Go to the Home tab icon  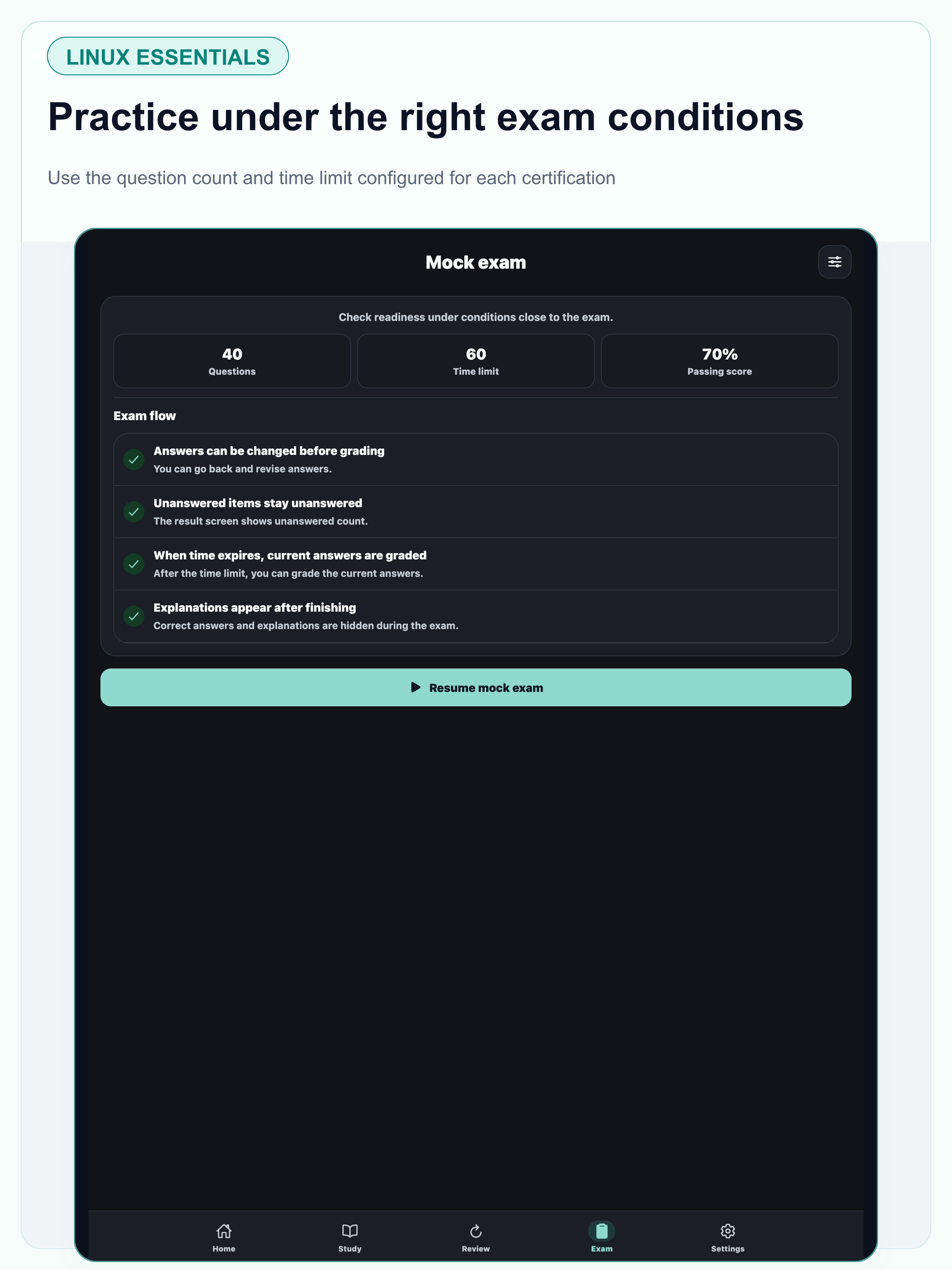click(x=224, y=1230)
